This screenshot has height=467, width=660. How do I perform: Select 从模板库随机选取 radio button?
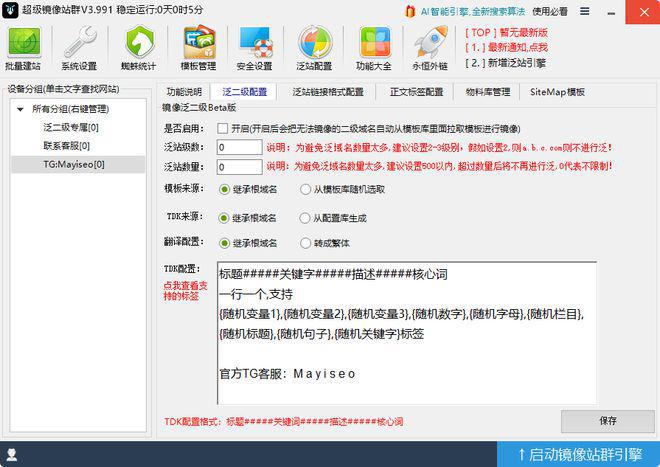pos(306,188)
